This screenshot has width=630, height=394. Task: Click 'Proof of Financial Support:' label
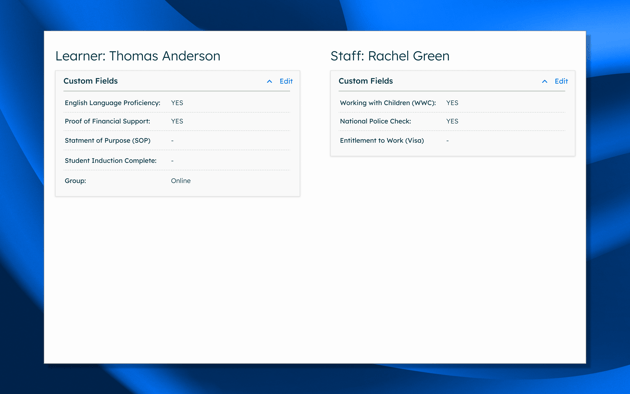point(107,121)
